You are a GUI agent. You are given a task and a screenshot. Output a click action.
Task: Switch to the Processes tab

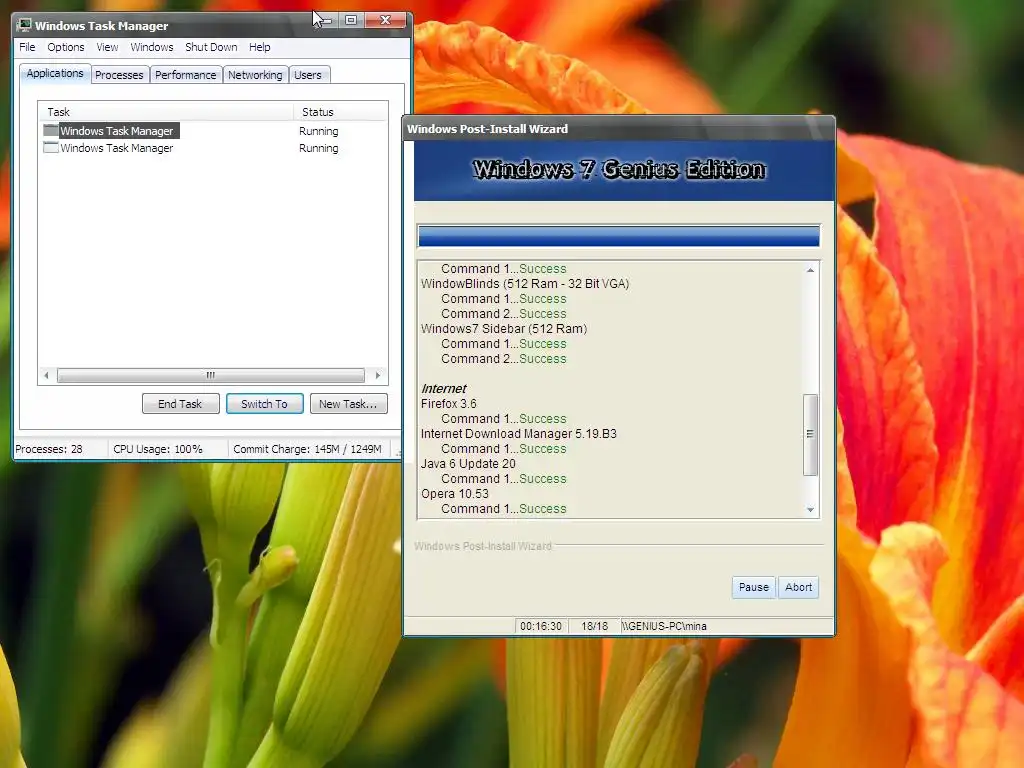point(119,75)
